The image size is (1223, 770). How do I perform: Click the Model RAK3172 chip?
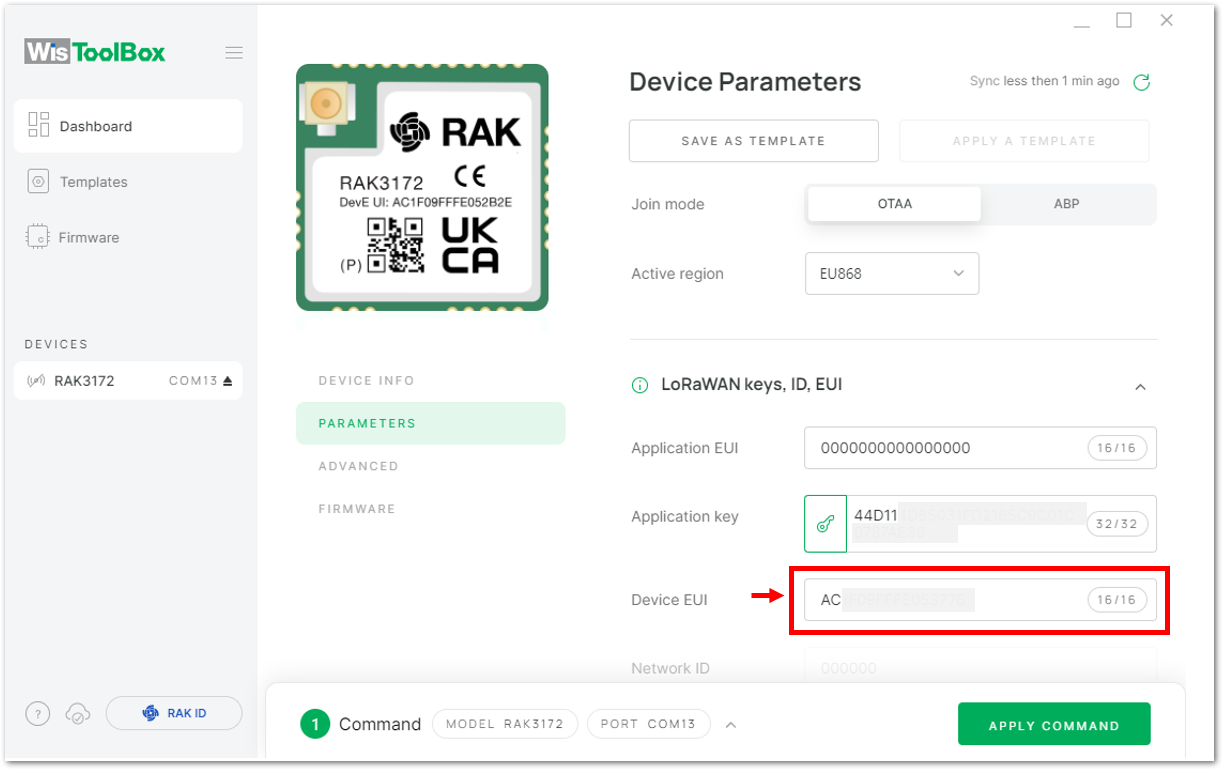pos(505,724)
